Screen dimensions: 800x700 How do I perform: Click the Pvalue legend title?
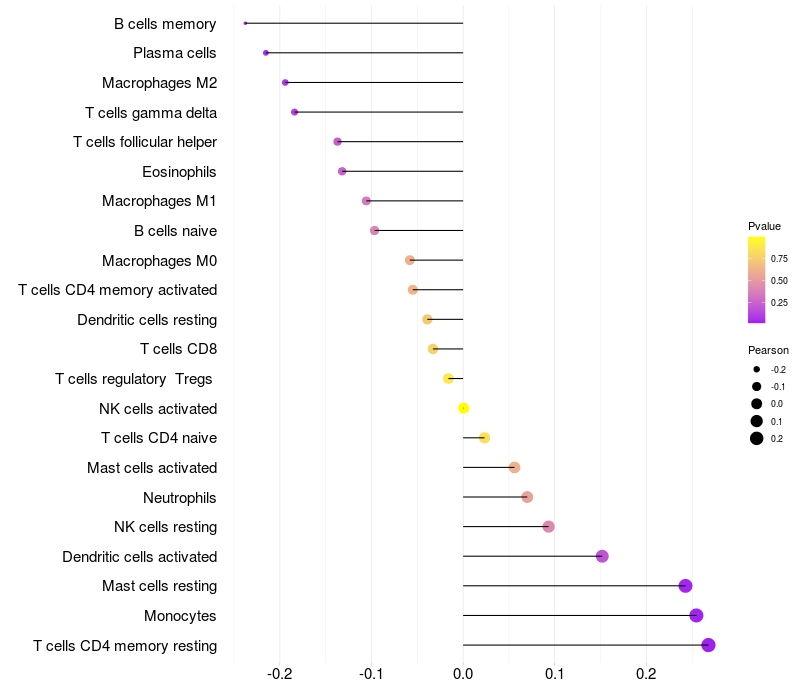coord(764,226)
